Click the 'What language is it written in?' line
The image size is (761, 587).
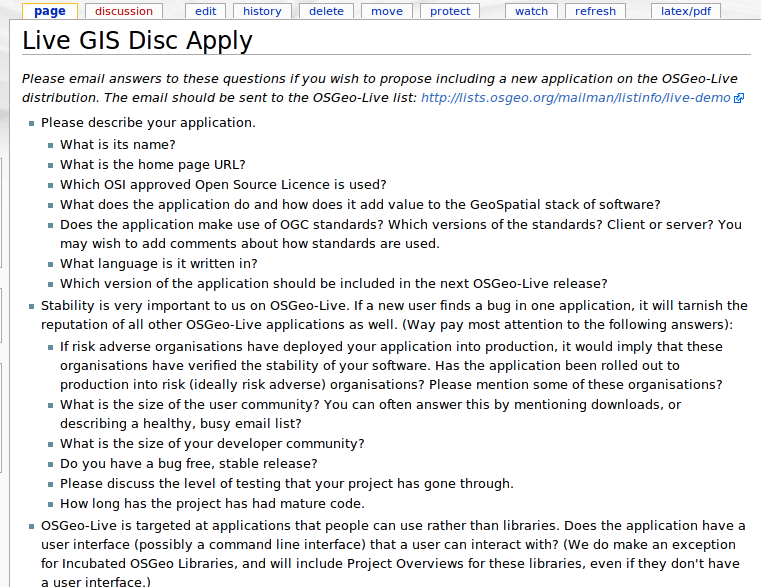pyautogui.click(x=159, y=264)
